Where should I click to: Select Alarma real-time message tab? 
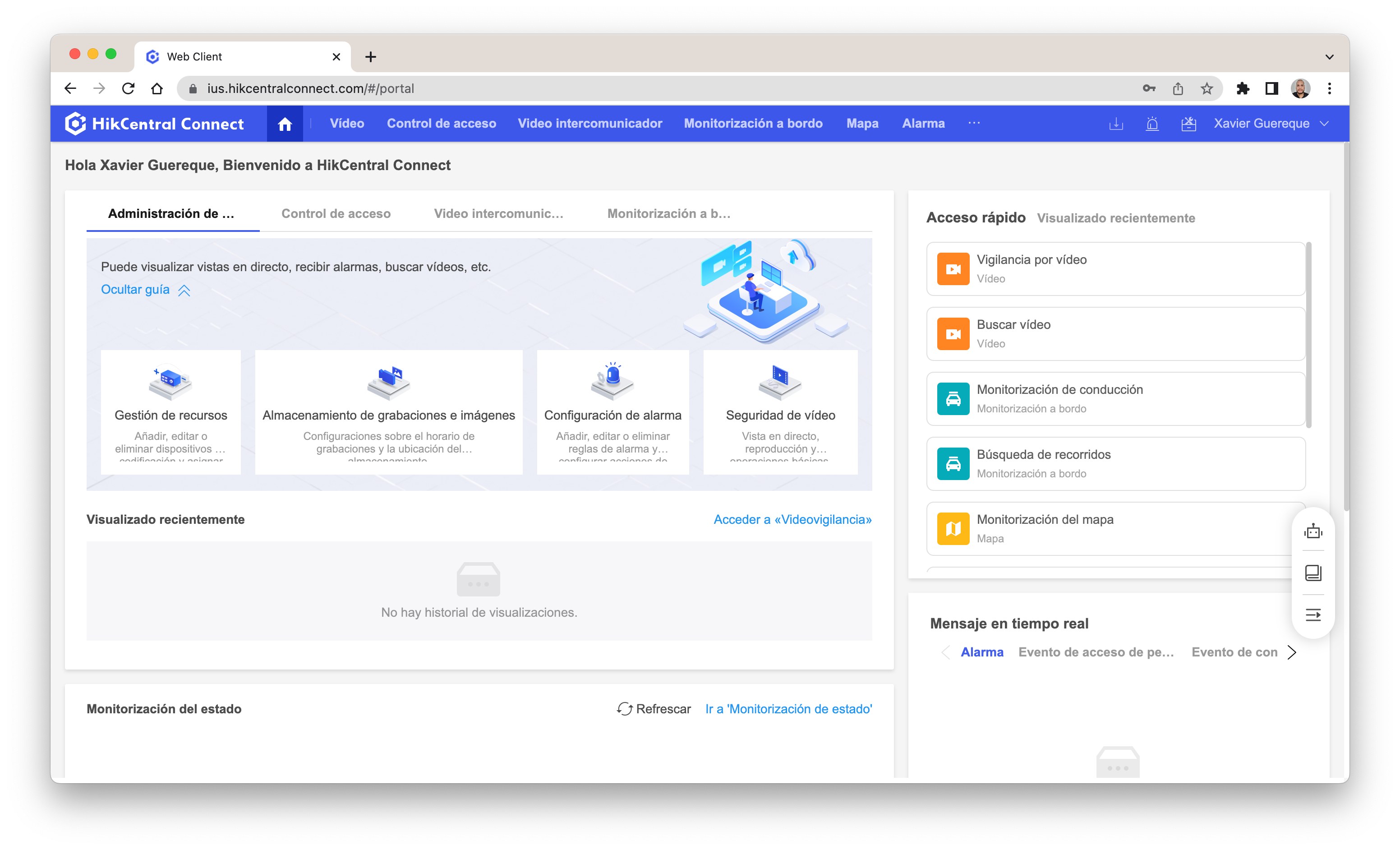tap(982, 652)
